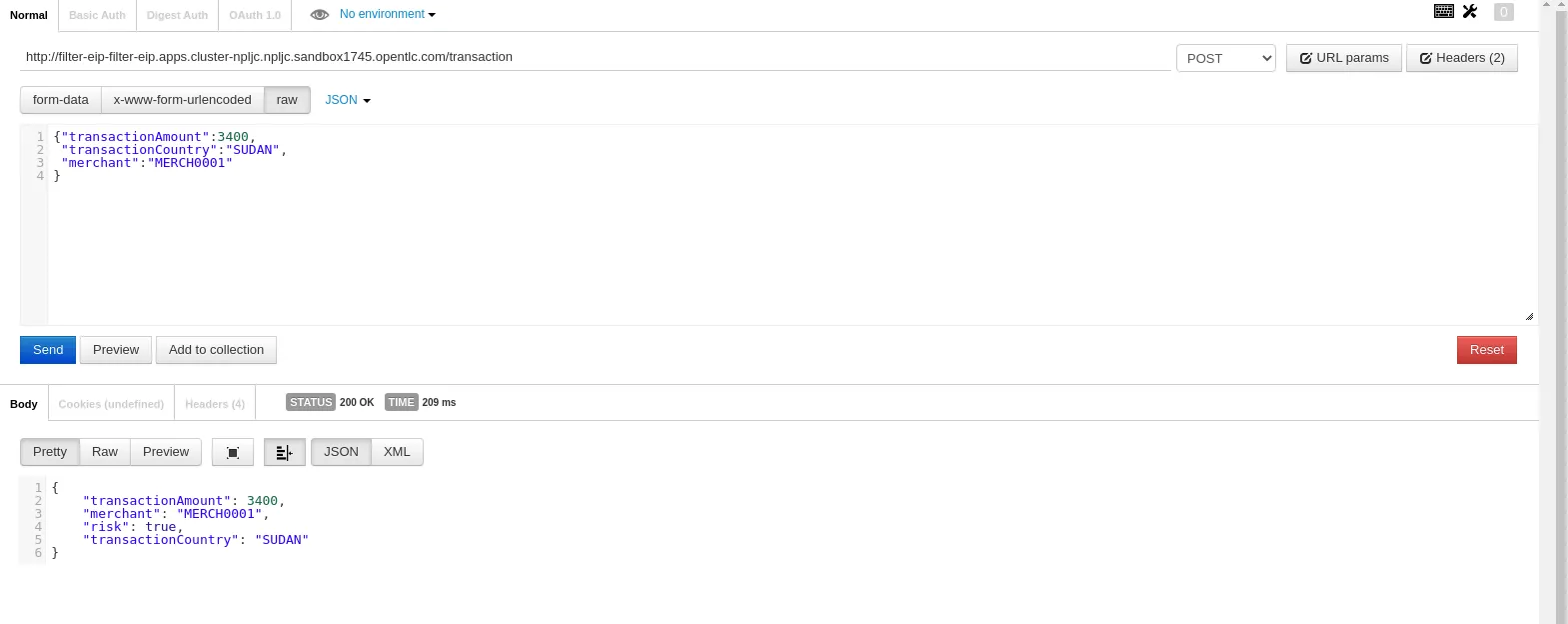Click "transactionAmount":3400 in request body
1568x624 pixels.
[155, 137]
